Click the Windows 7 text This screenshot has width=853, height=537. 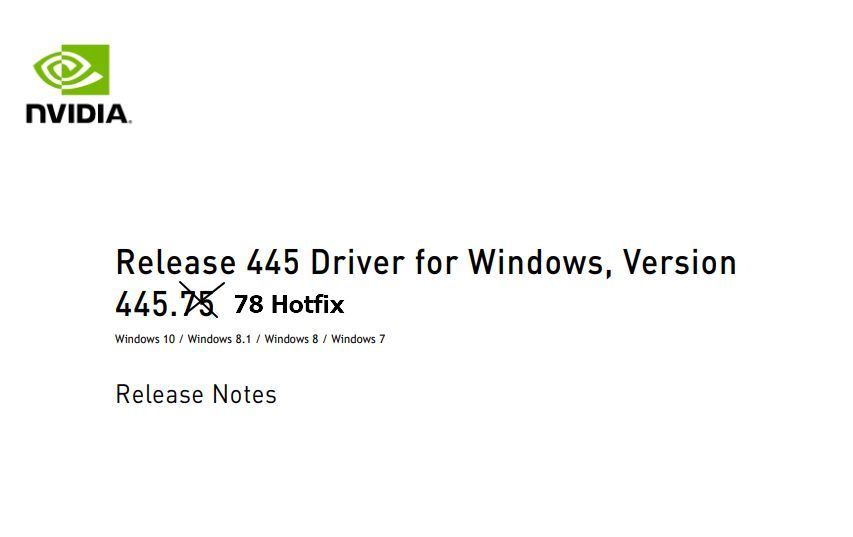tap(358, 339)
